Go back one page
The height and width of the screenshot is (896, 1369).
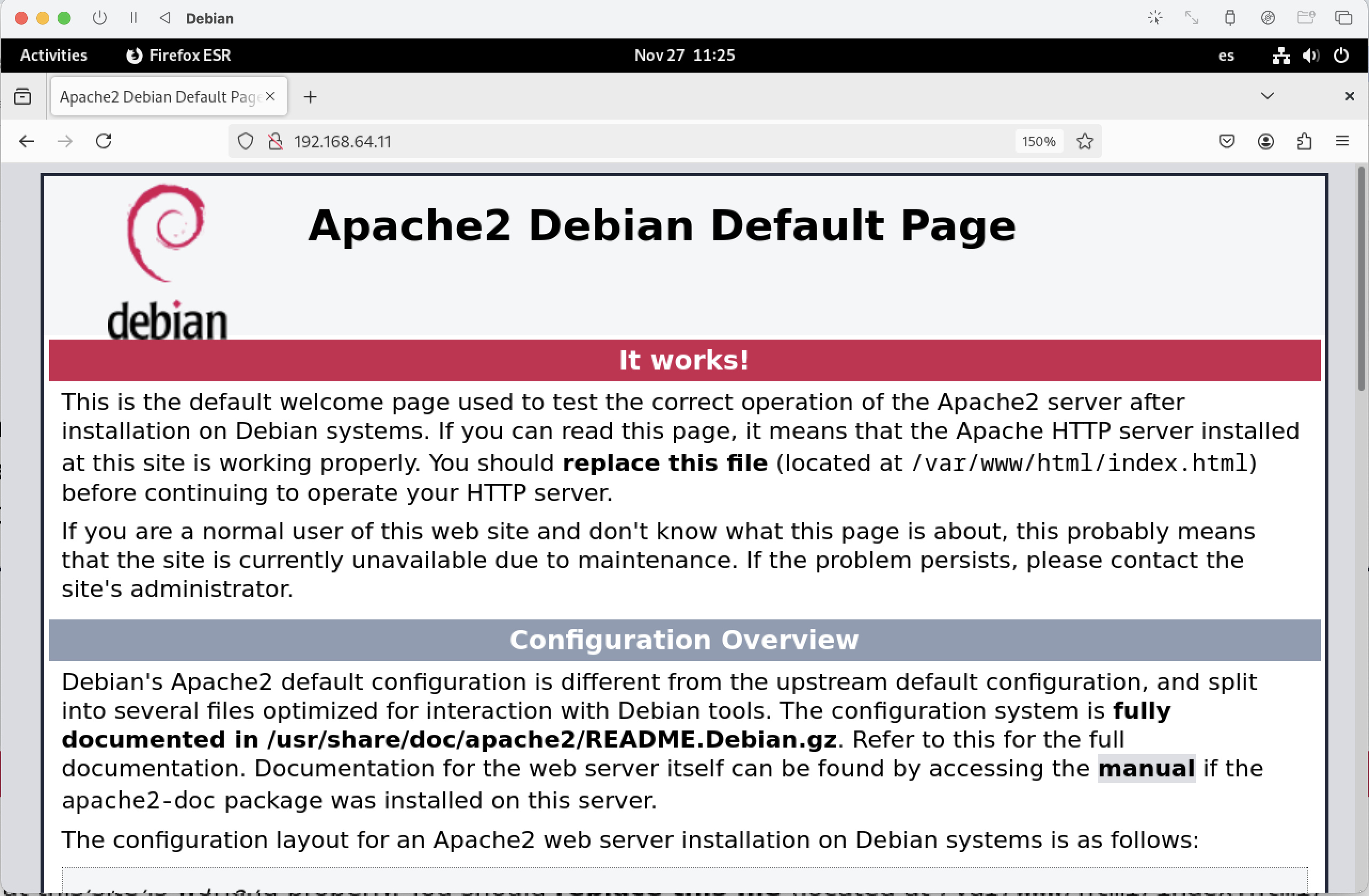(x=27, y=141)
